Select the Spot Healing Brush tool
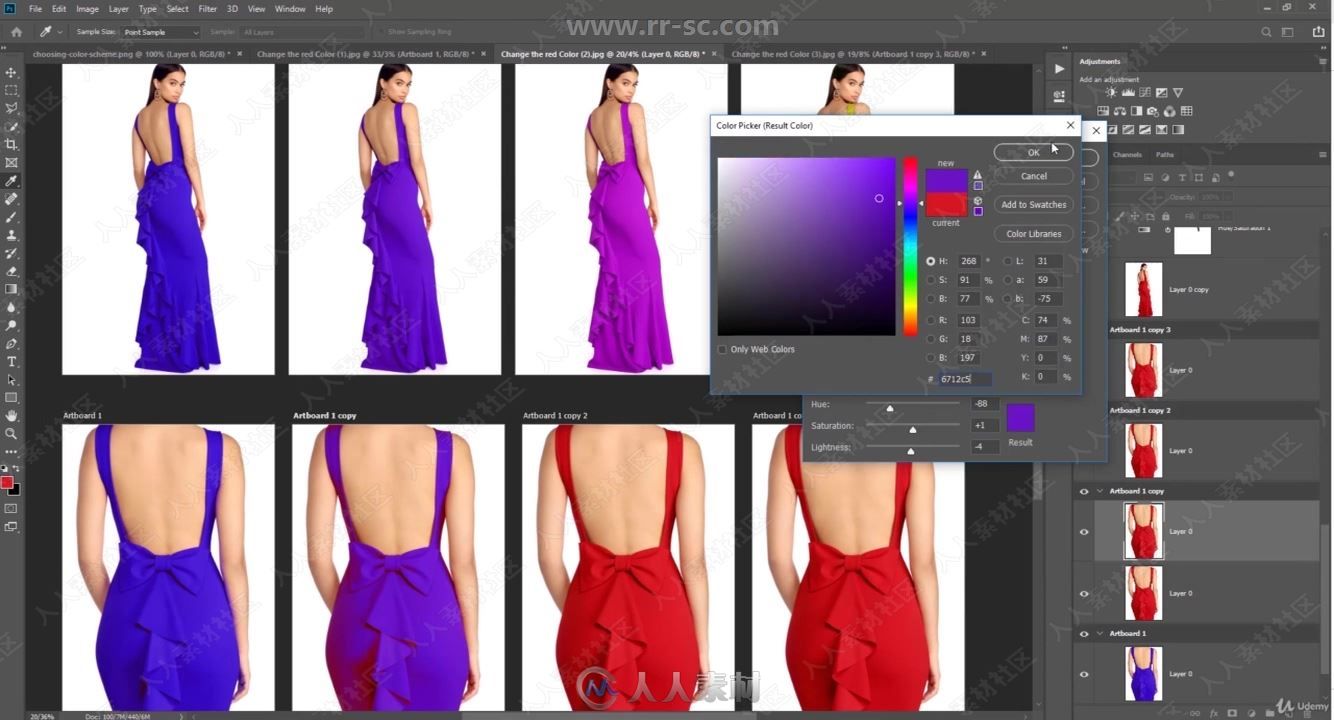The width and height of the screenshot is (1334, 720). tap(11, 199)
